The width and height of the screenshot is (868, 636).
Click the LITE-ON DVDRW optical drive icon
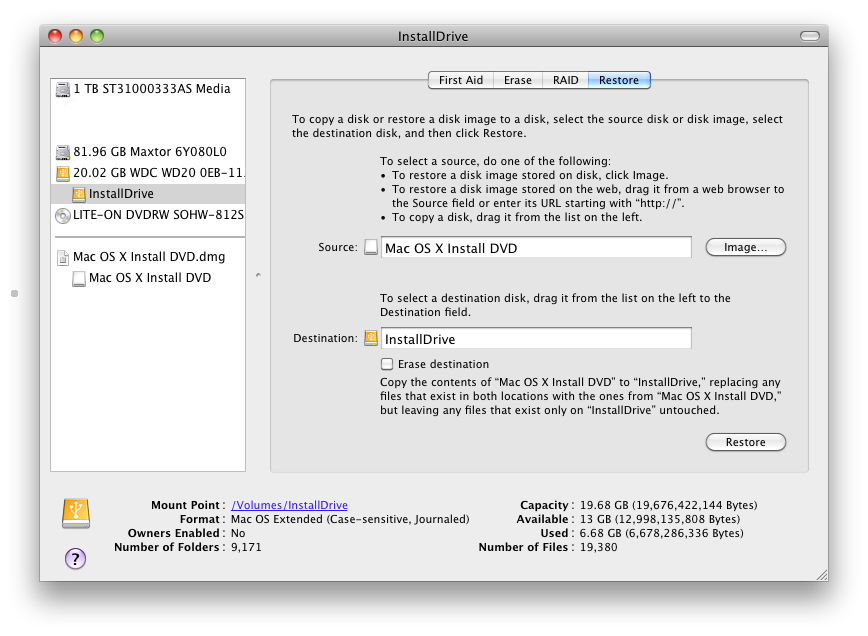63,215
